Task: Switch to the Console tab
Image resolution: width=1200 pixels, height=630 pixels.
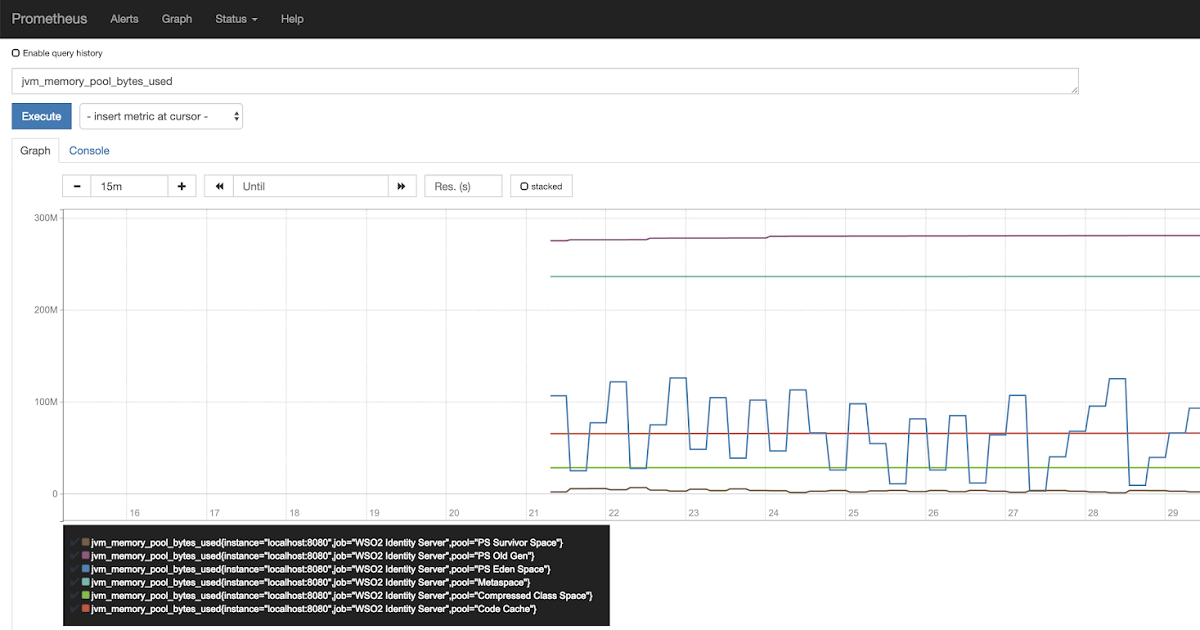Action: [89, 151]
